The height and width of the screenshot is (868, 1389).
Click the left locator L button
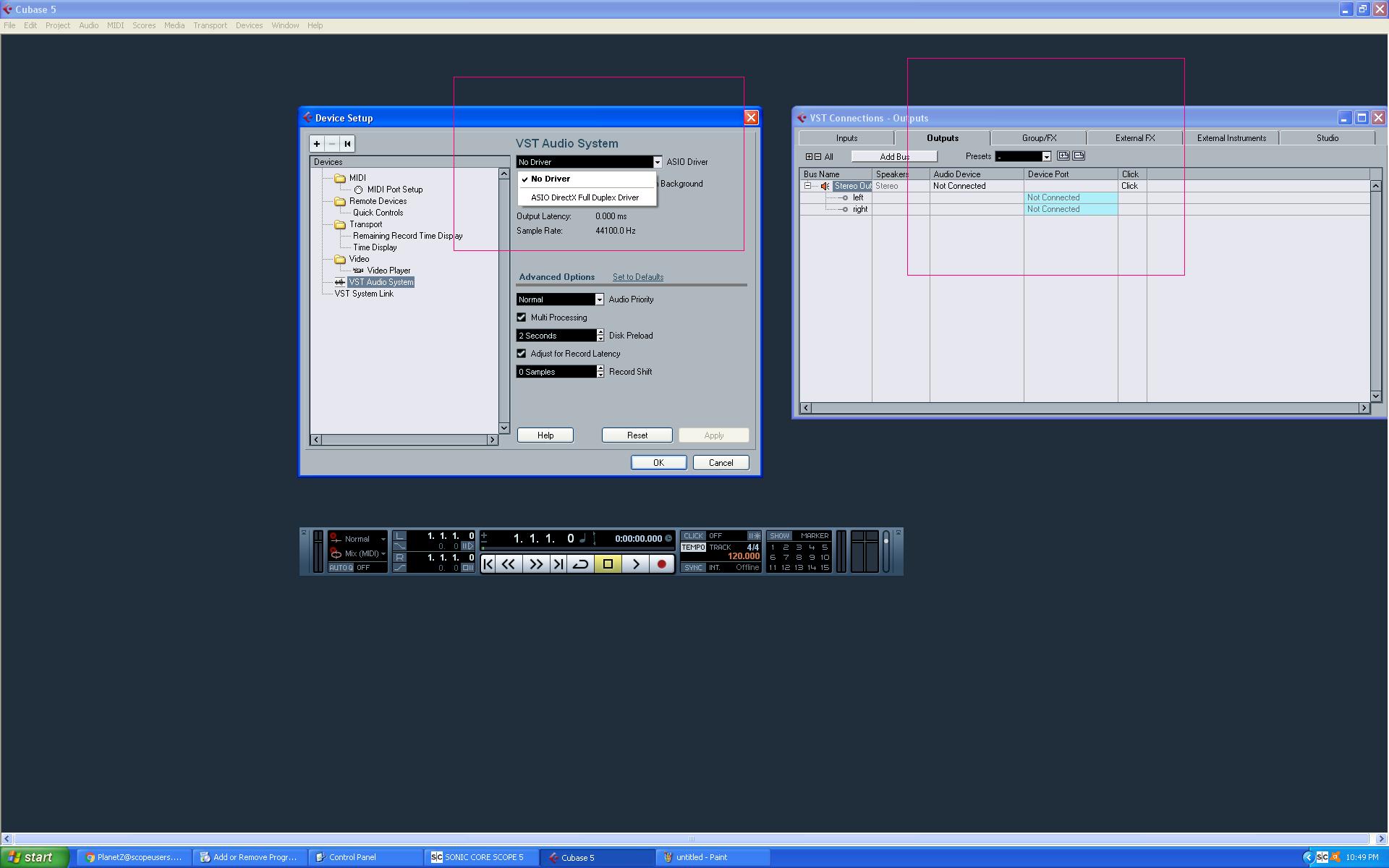400,536
